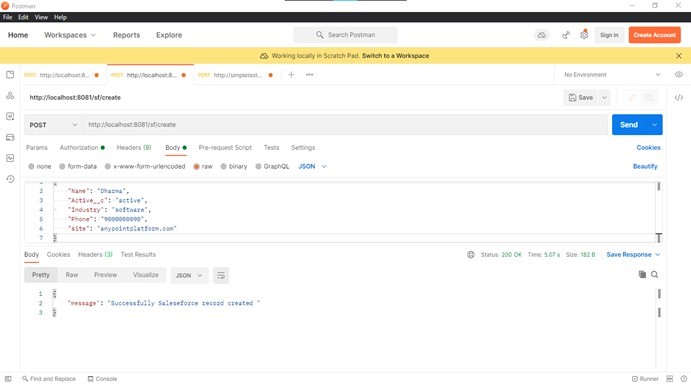Image resolution: width=691 pixels, height=385 pixels.
Task: Click the request URL input field
Action: (x=346, y=125)
